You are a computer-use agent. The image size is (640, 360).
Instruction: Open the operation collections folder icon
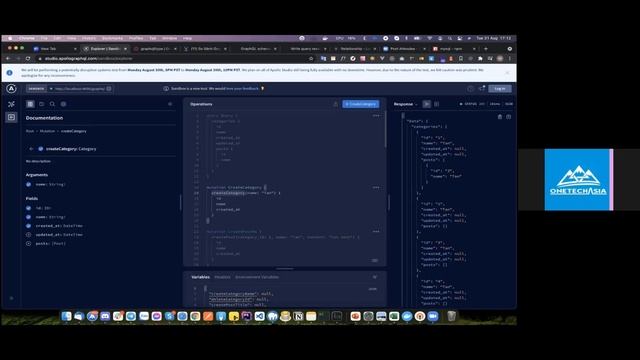coord(41,104)
